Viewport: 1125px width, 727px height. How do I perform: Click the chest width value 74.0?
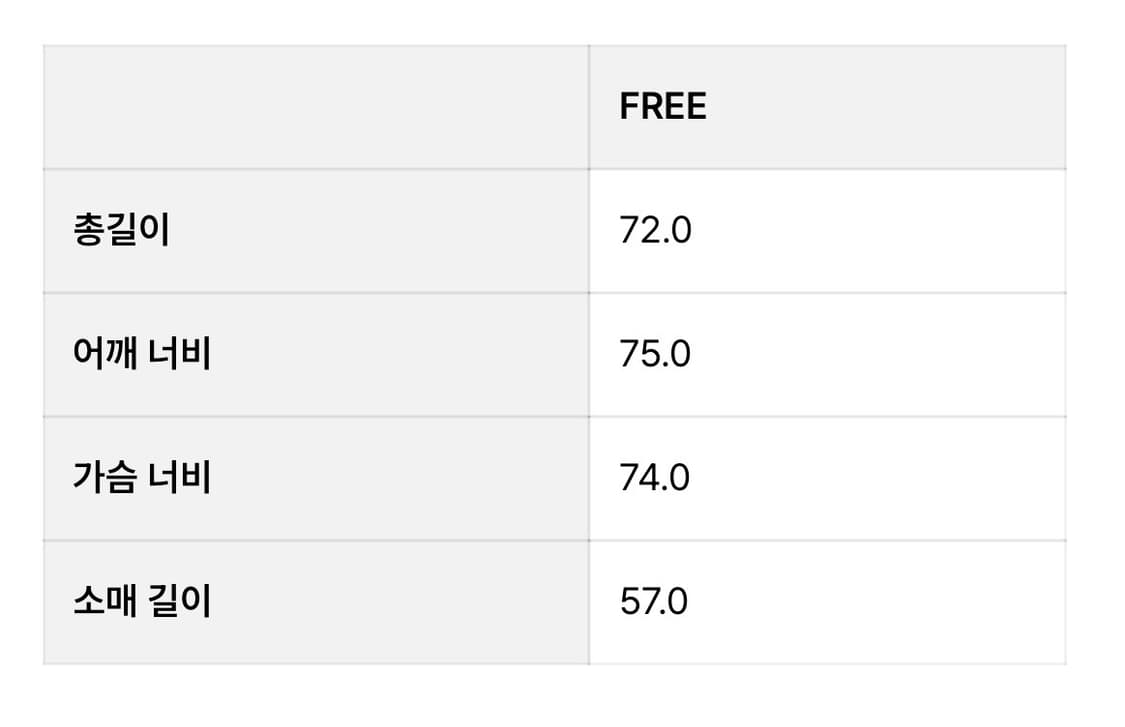(655, 478)
